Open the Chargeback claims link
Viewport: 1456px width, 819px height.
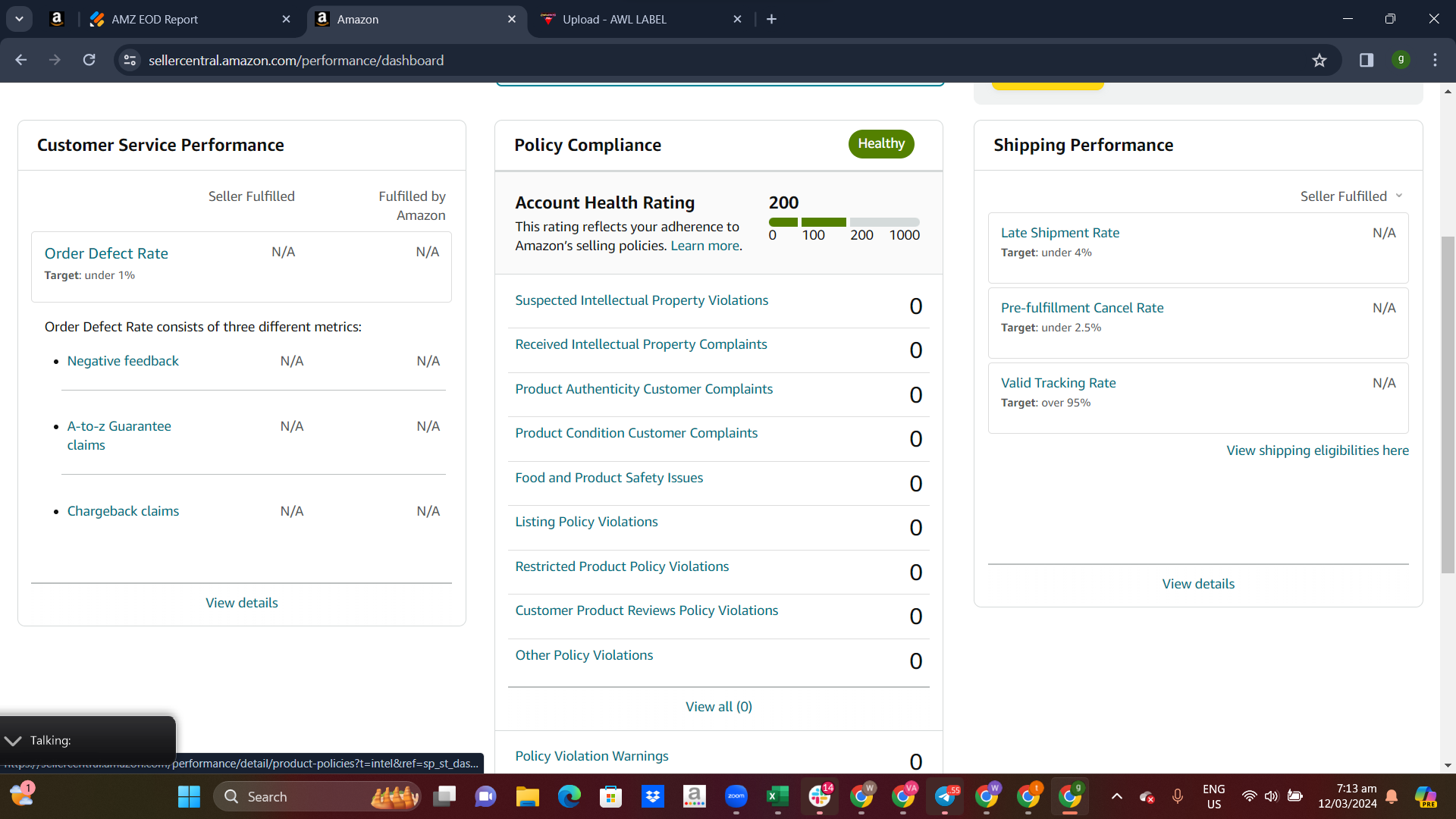coord(123,511)
